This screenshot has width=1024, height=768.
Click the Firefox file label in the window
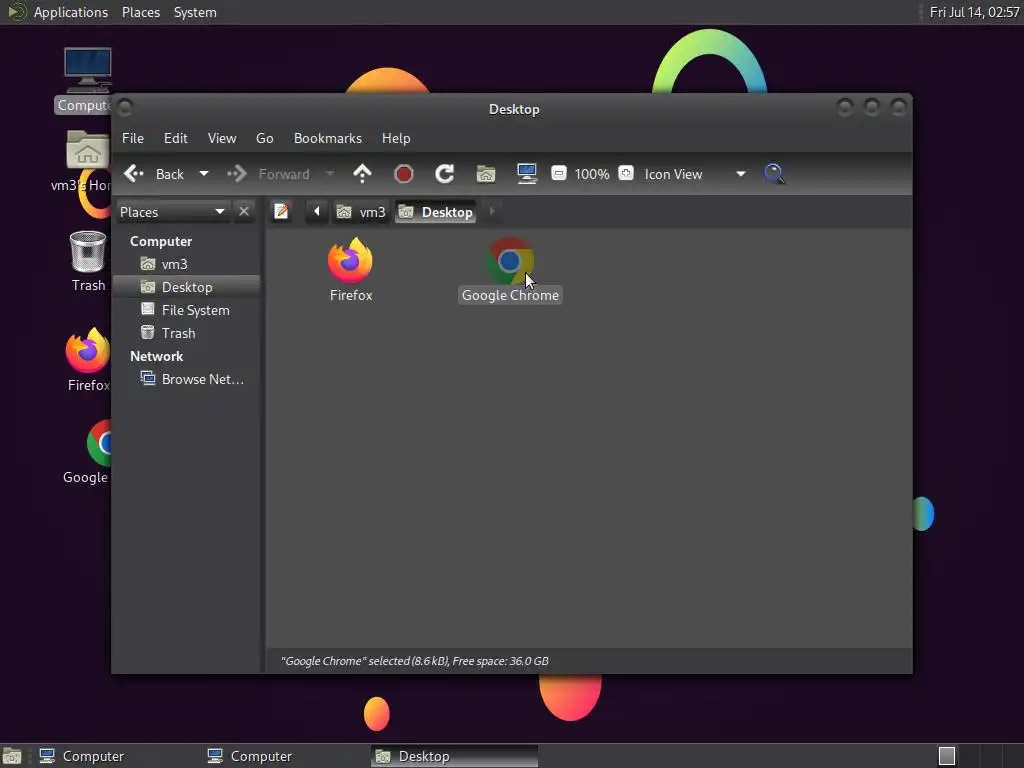[351, 295]
